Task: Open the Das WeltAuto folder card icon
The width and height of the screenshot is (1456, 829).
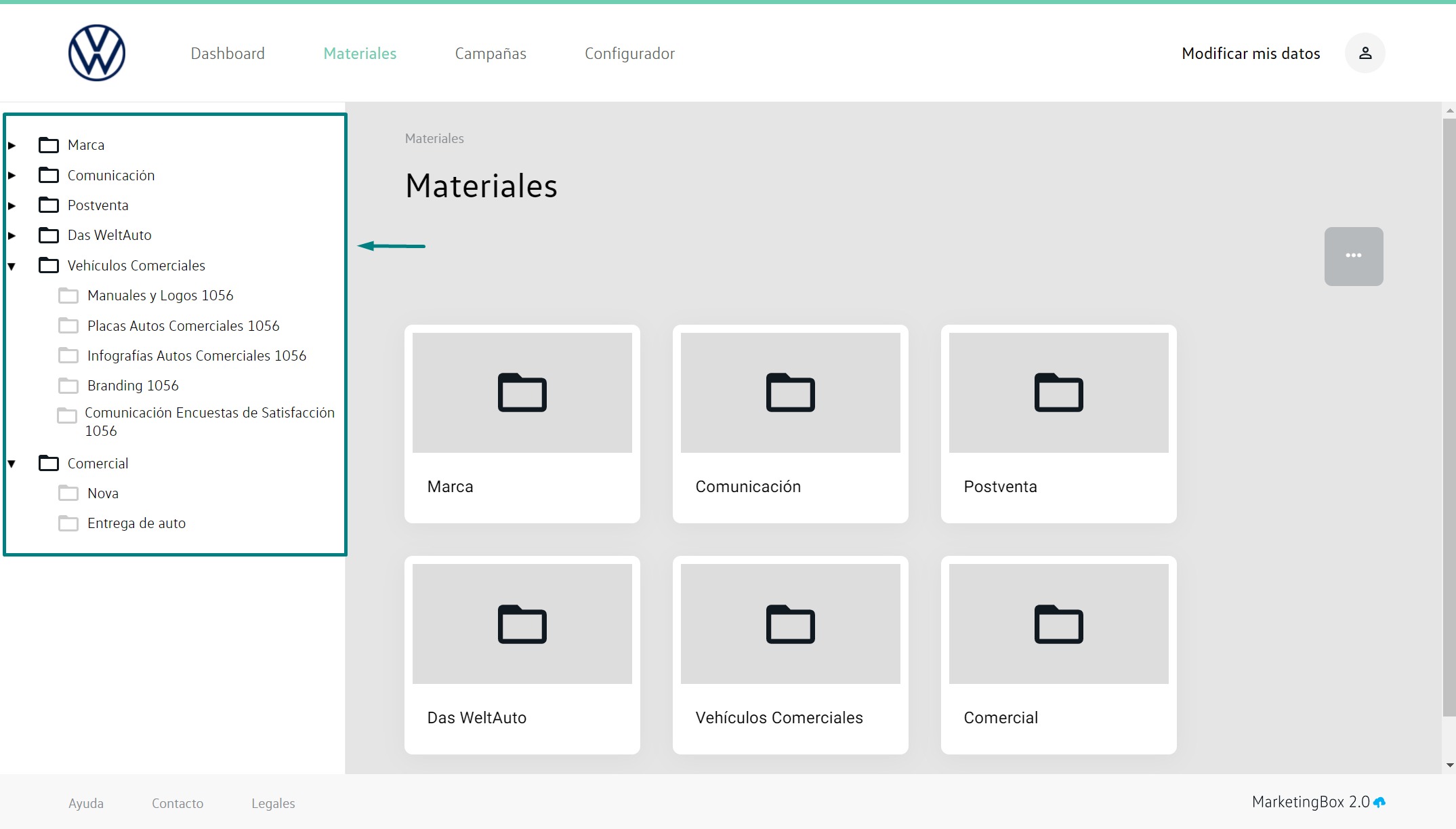Action: coord(522,624)
